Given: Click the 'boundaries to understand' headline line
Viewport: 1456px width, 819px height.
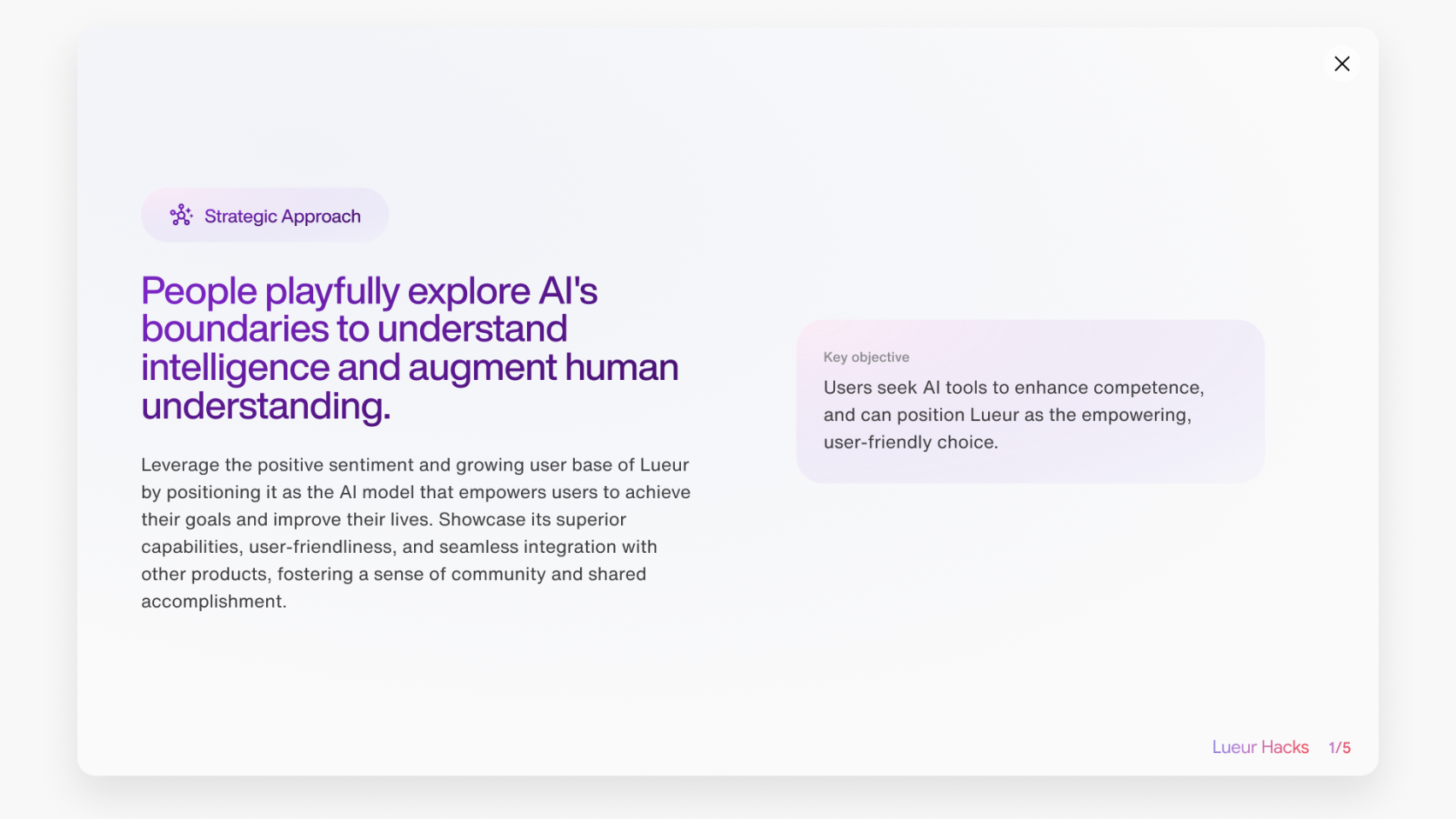Looking at the screenshot, I should [x=353, y=329].
